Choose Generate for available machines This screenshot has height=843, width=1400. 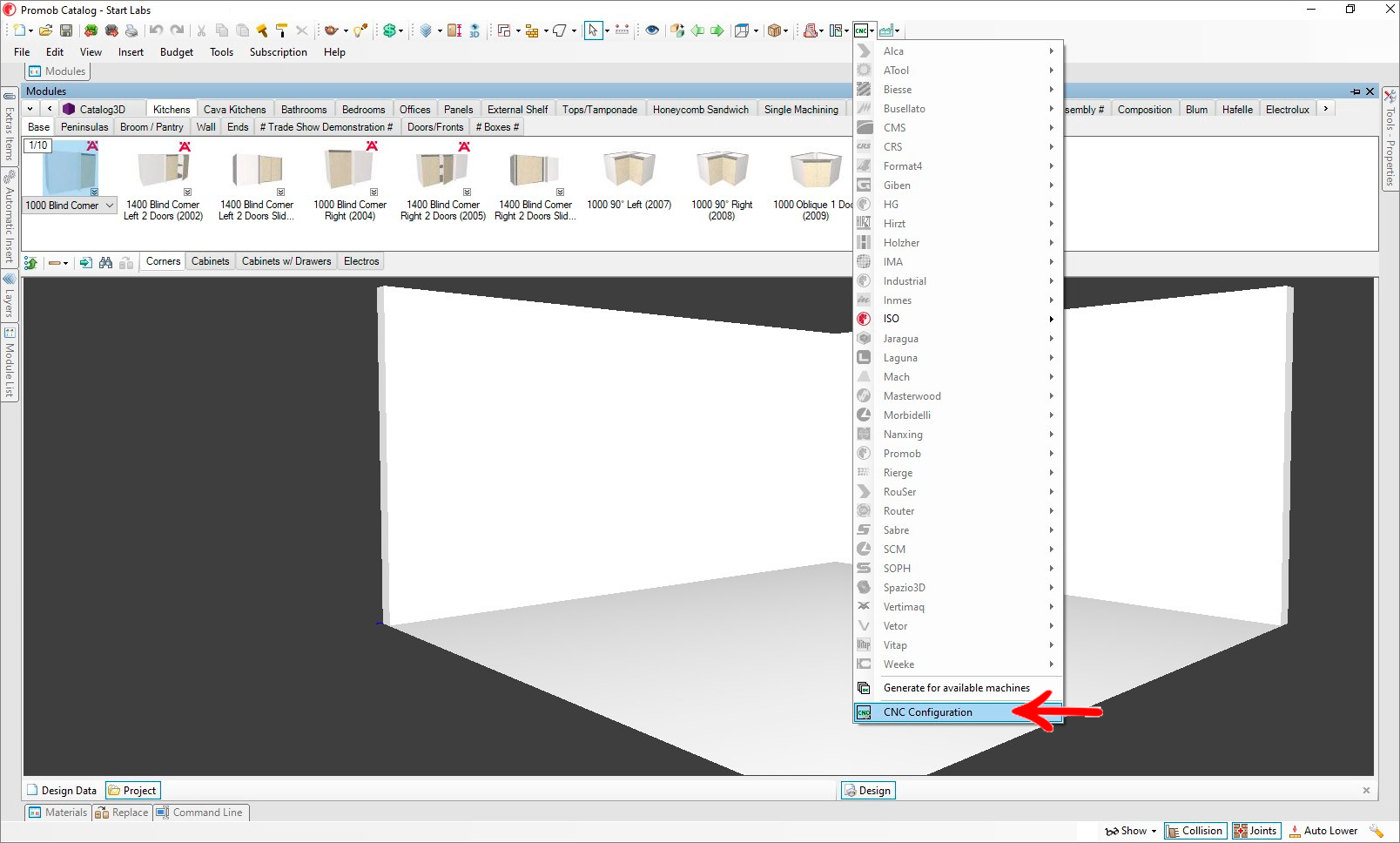tap(958, 688)
